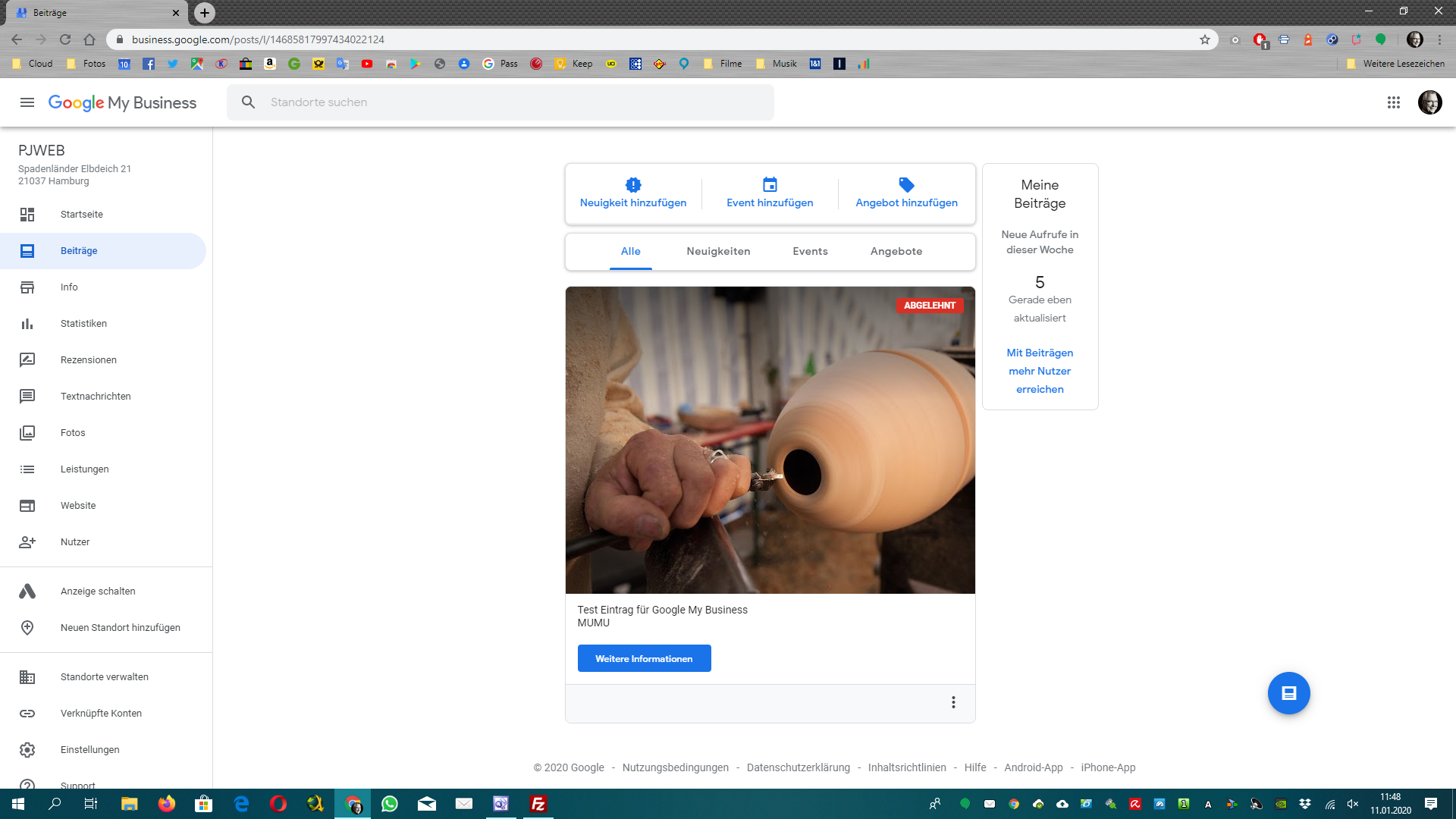Viewport: 1456px width, 819px height.
Task: Open Android-App footer link
Action: [1034, 767]
